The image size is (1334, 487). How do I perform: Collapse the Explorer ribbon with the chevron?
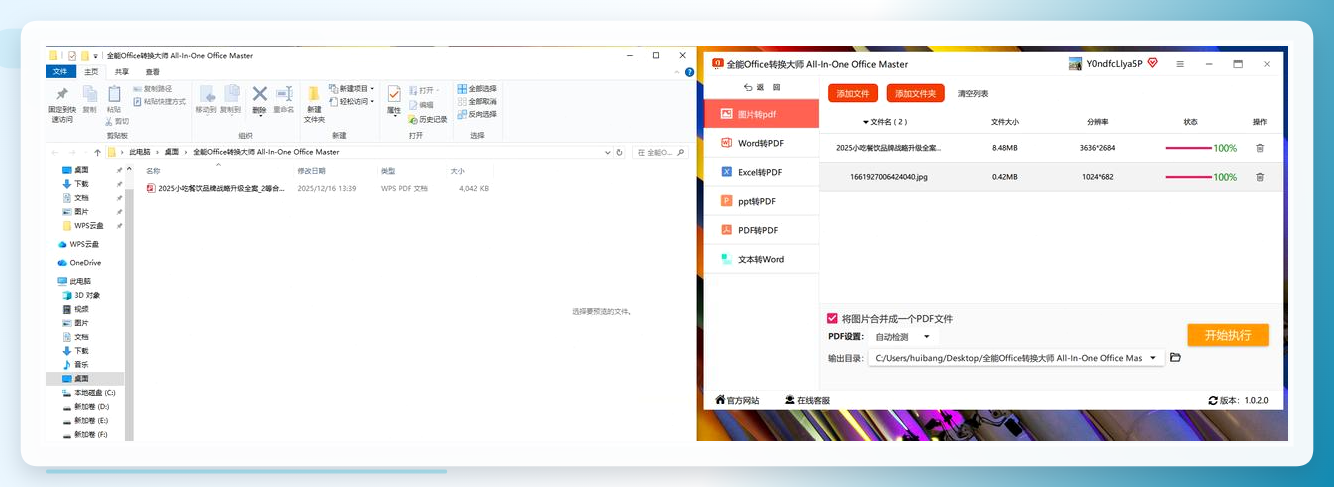click(675, 72)
